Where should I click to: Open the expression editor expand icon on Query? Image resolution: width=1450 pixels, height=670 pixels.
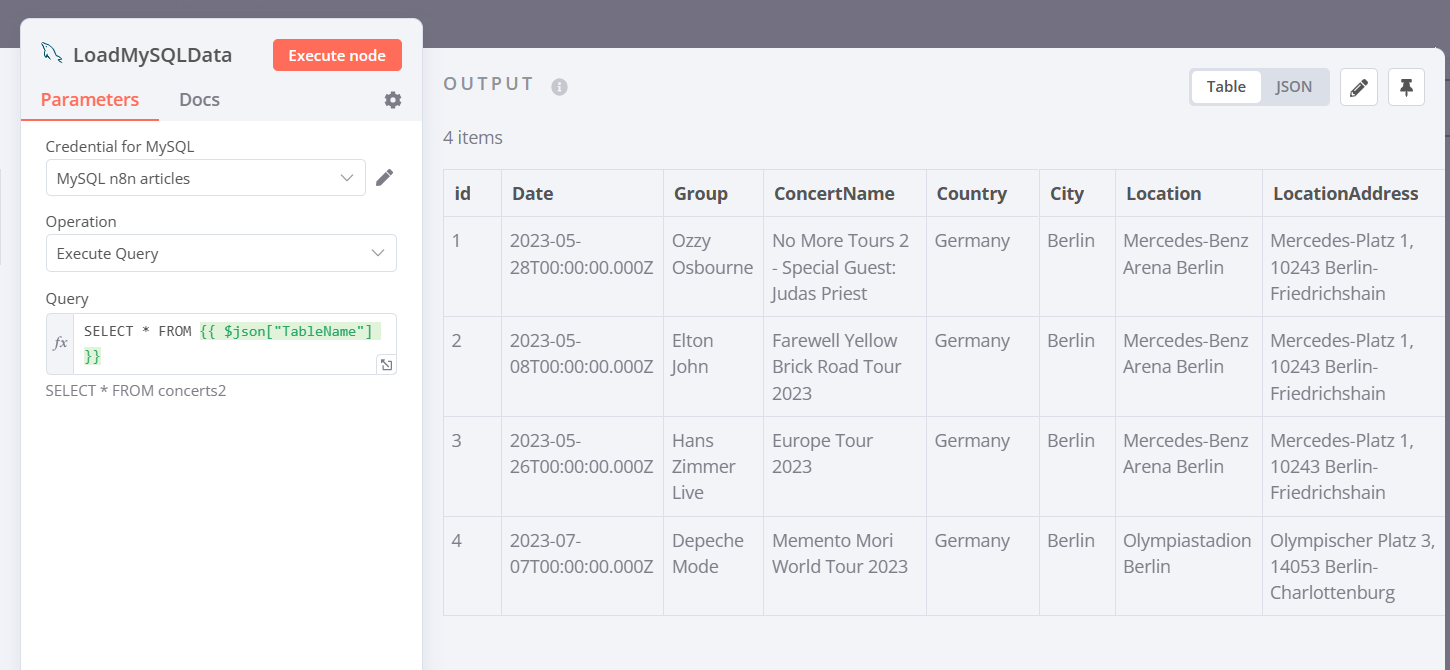(387, 364)
